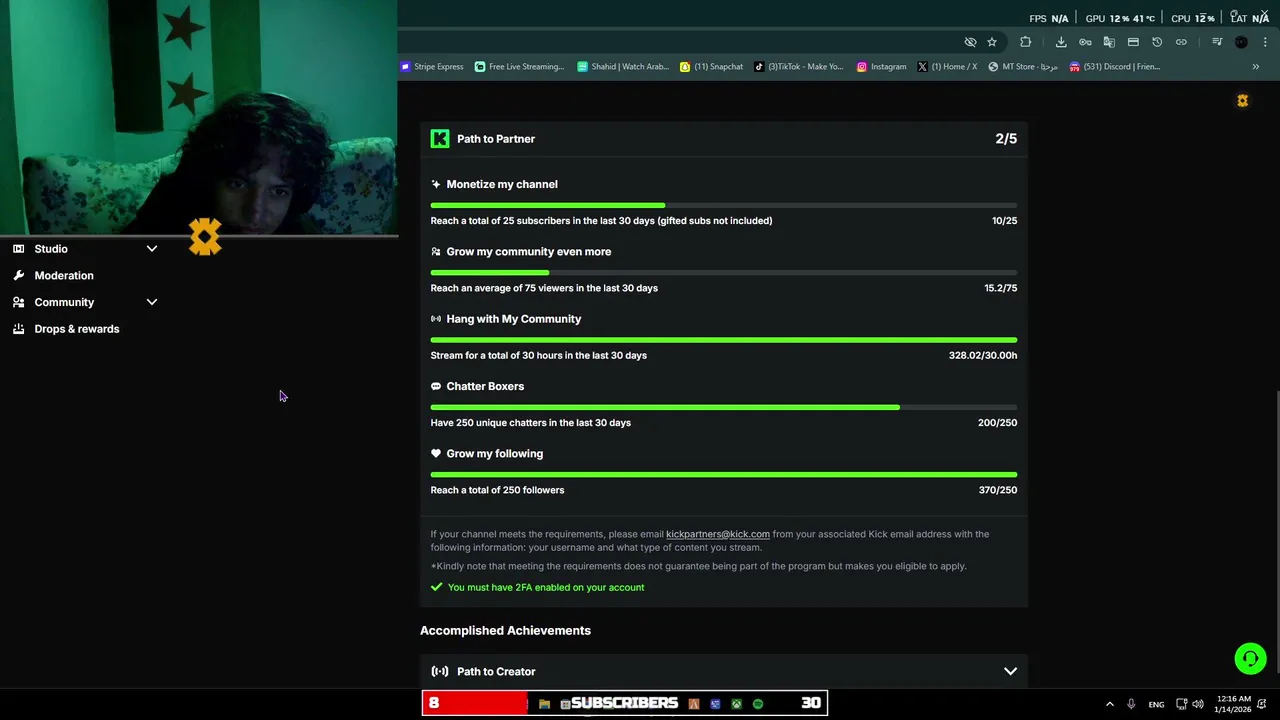Click the sparkle icon beside Monetize my channel
The width and height of the screenshot is (1280, 720).
coord(436,184)
